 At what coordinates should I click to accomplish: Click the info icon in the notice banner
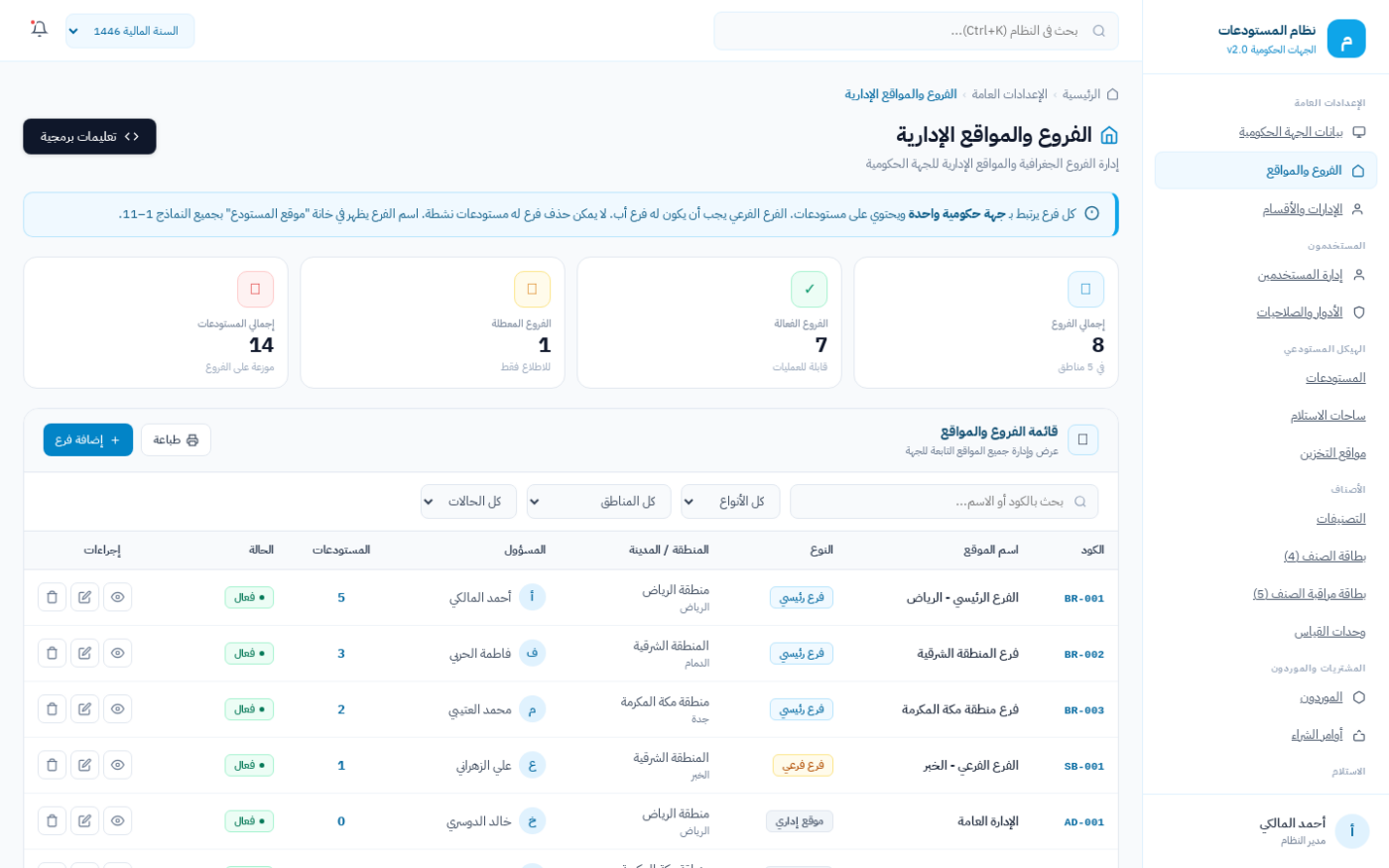tap(1091, 213)
